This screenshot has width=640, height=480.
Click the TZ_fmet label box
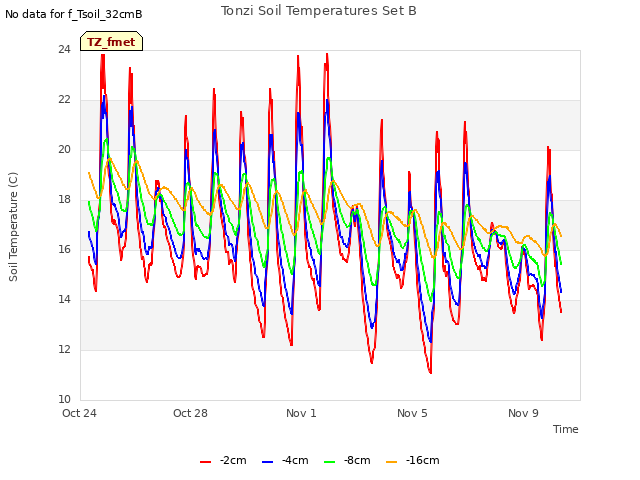coord(111,41)
